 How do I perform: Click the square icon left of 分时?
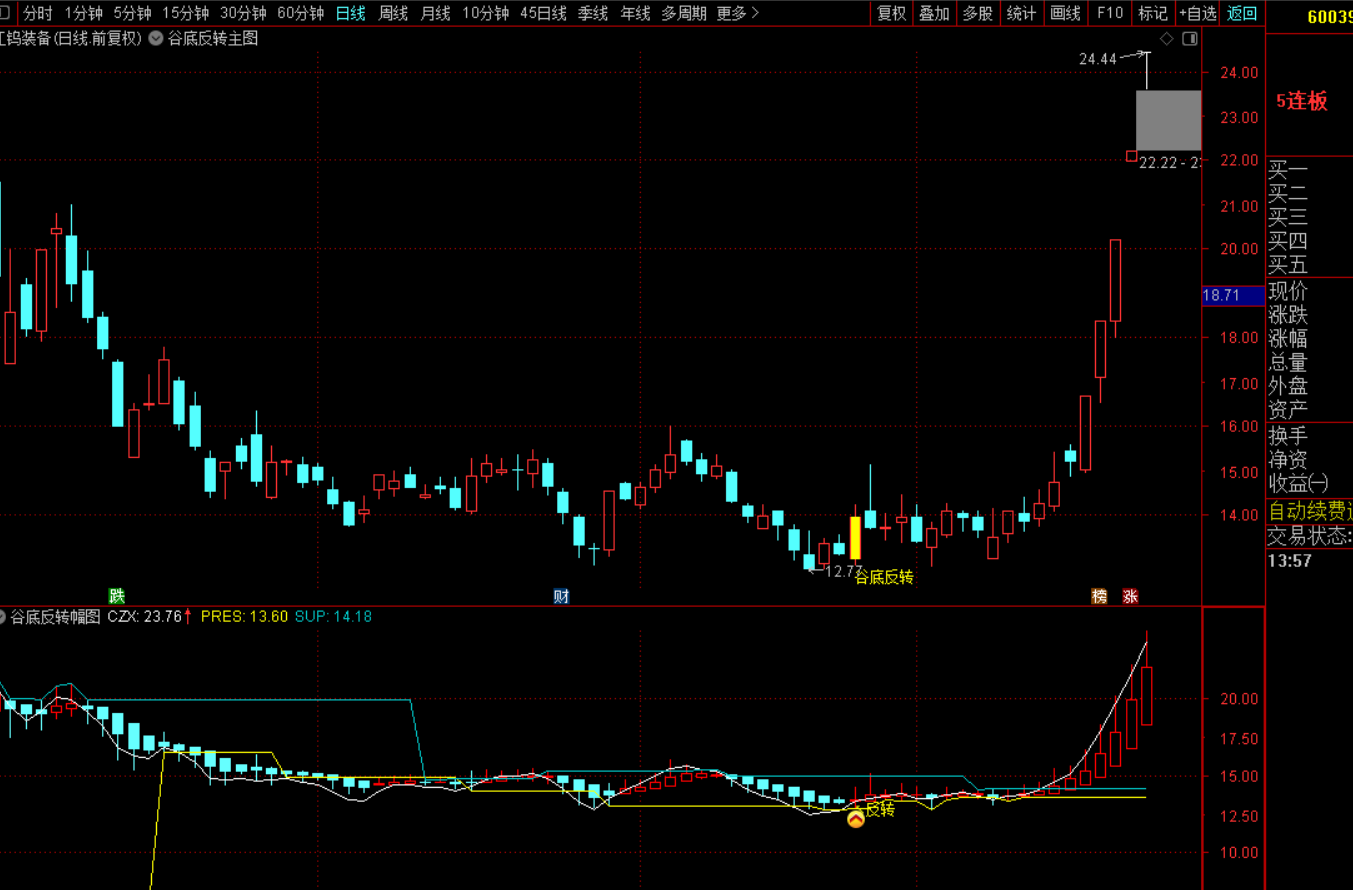(x=6, y=13)
